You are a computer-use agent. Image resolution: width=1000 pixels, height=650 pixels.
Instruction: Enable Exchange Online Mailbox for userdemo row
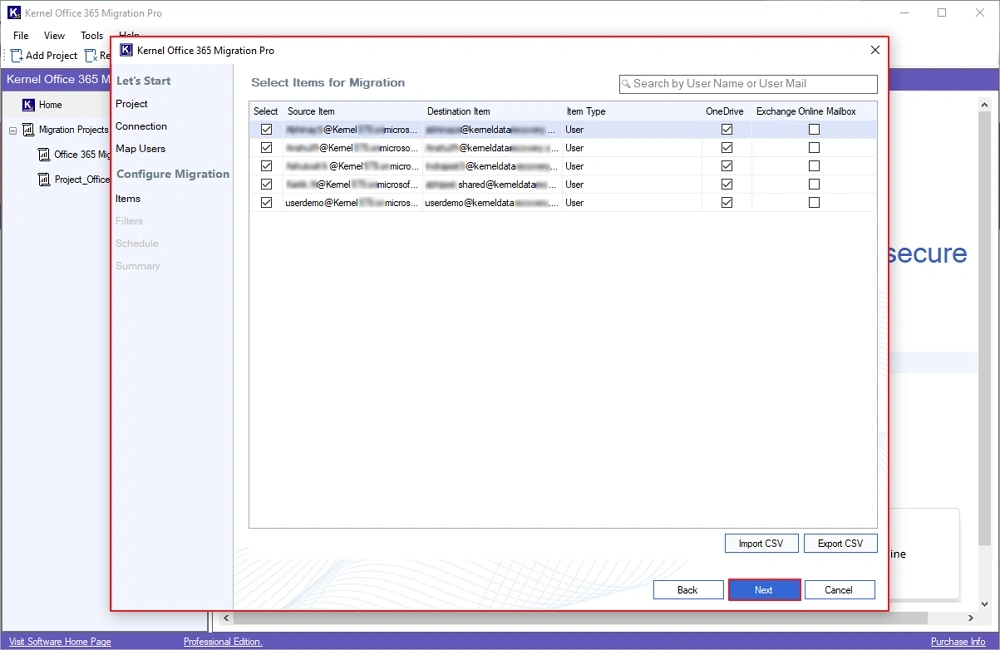(x=814, y=203)
